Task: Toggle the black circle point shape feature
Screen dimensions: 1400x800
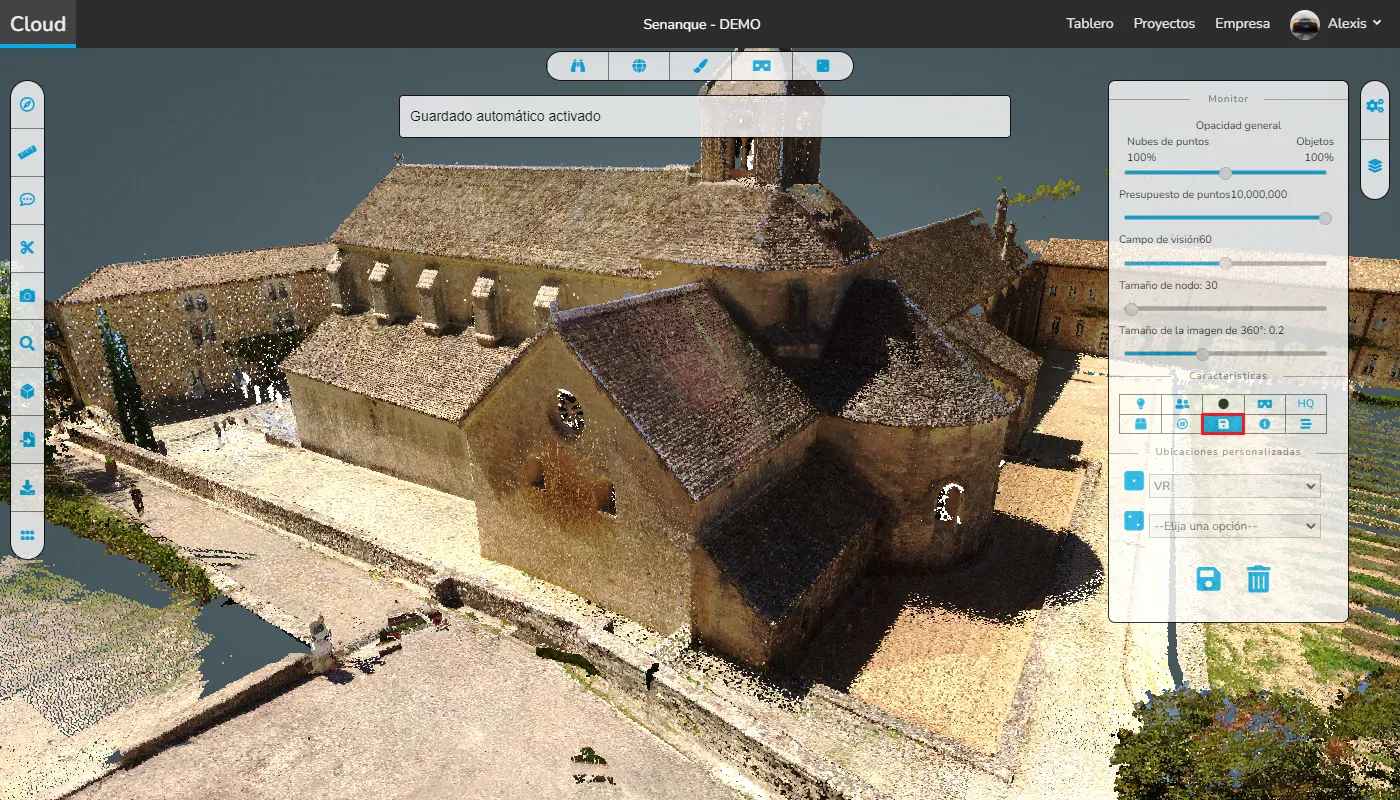Action: [x=1223, y=403]
